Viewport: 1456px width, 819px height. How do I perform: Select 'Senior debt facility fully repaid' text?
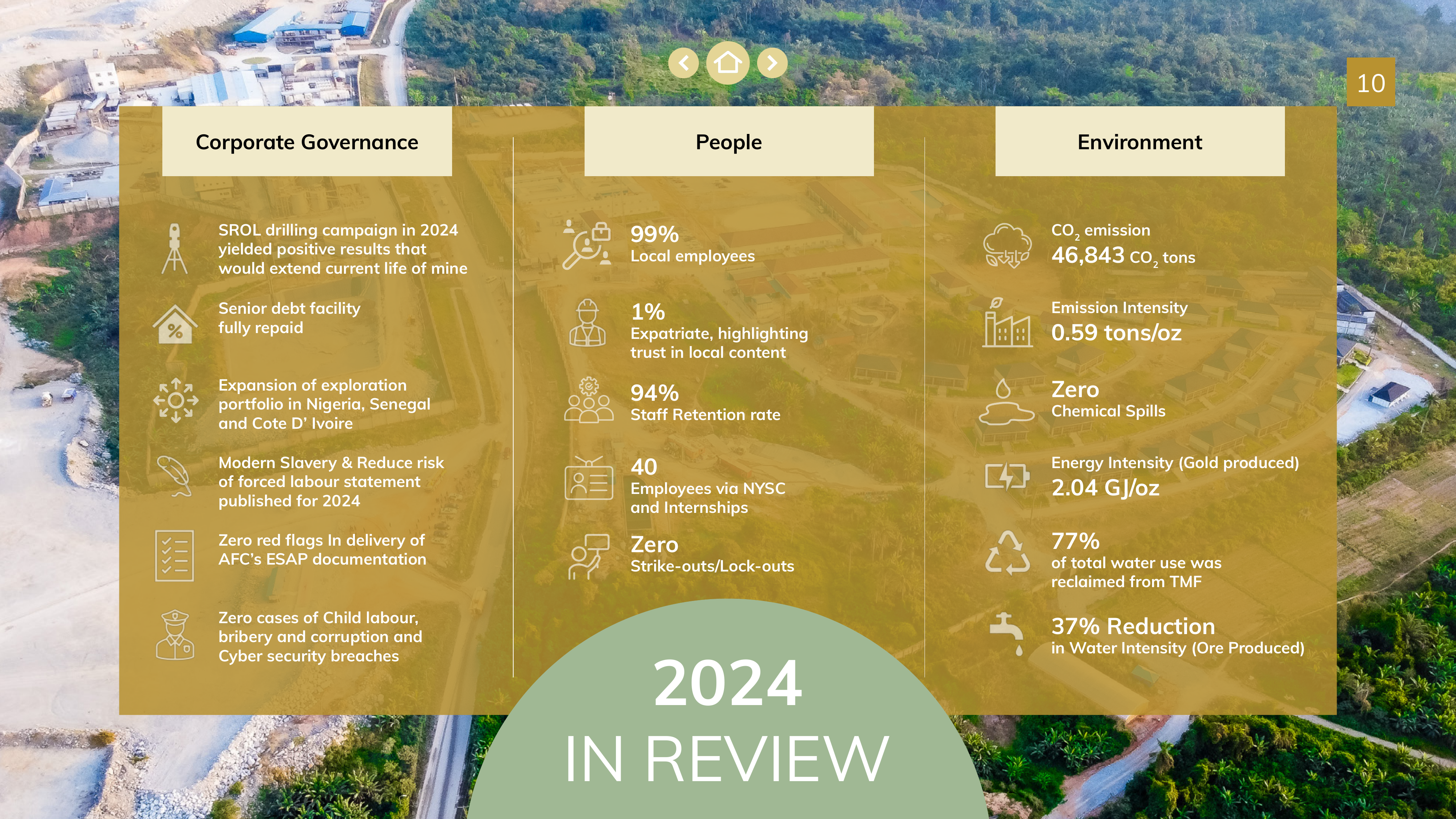click(x=289, y=318)
